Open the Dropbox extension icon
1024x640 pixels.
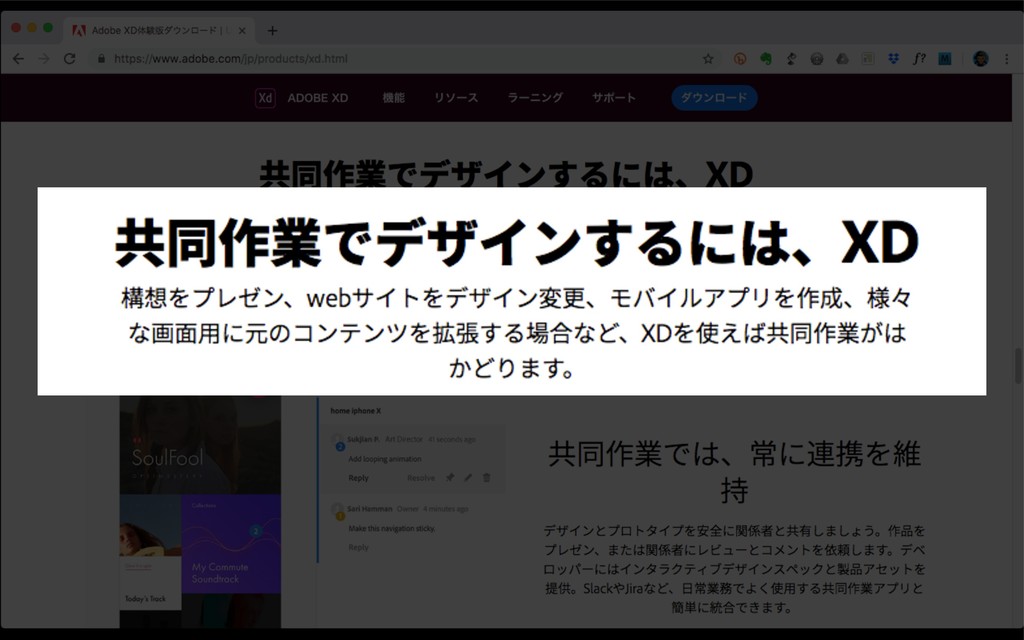pos(893,59)
